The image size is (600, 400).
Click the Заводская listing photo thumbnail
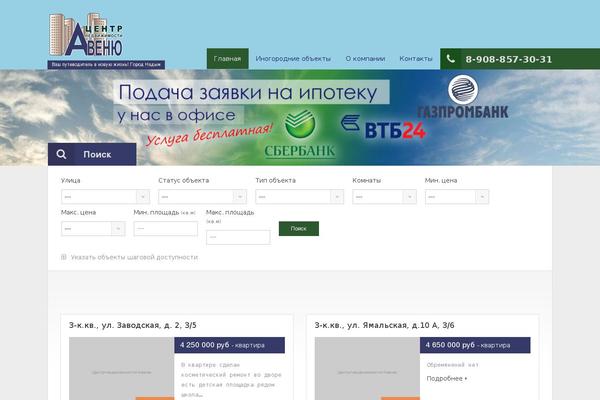click(122, 368)
